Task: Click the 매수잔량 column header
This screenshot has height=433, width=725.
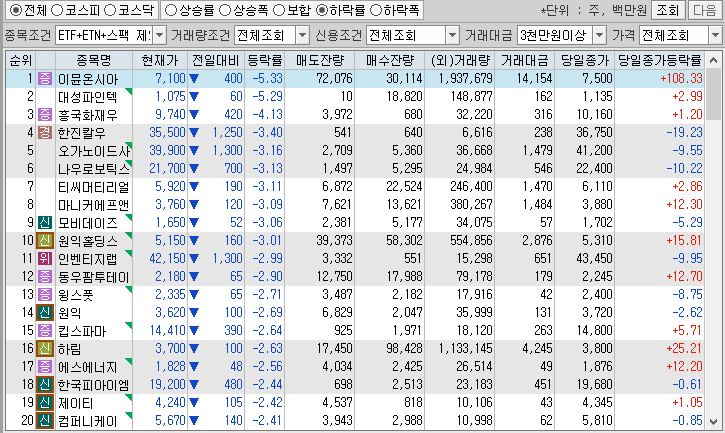Action: pos(390,60)
